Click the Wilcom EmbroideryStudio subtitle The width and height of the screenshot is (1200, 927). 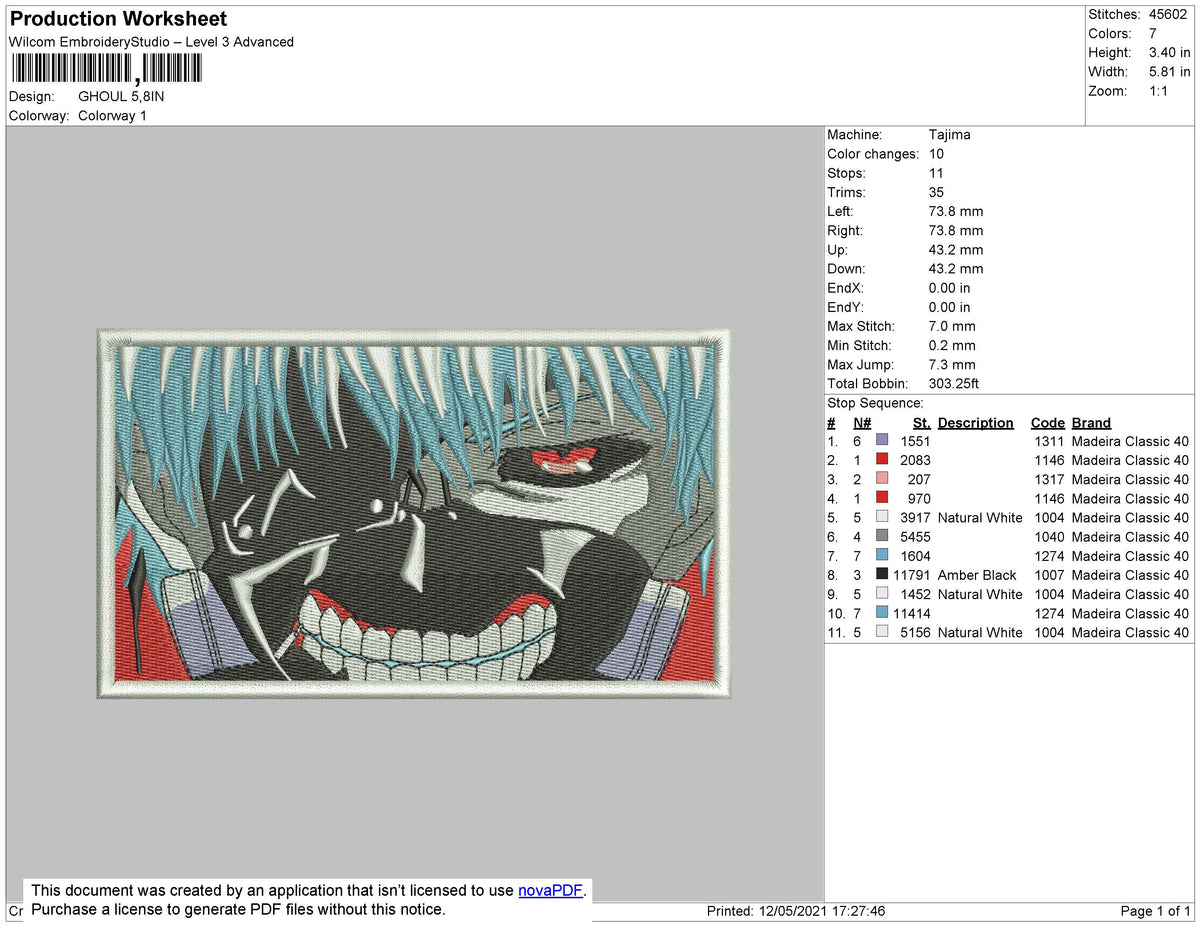[151, 42]
